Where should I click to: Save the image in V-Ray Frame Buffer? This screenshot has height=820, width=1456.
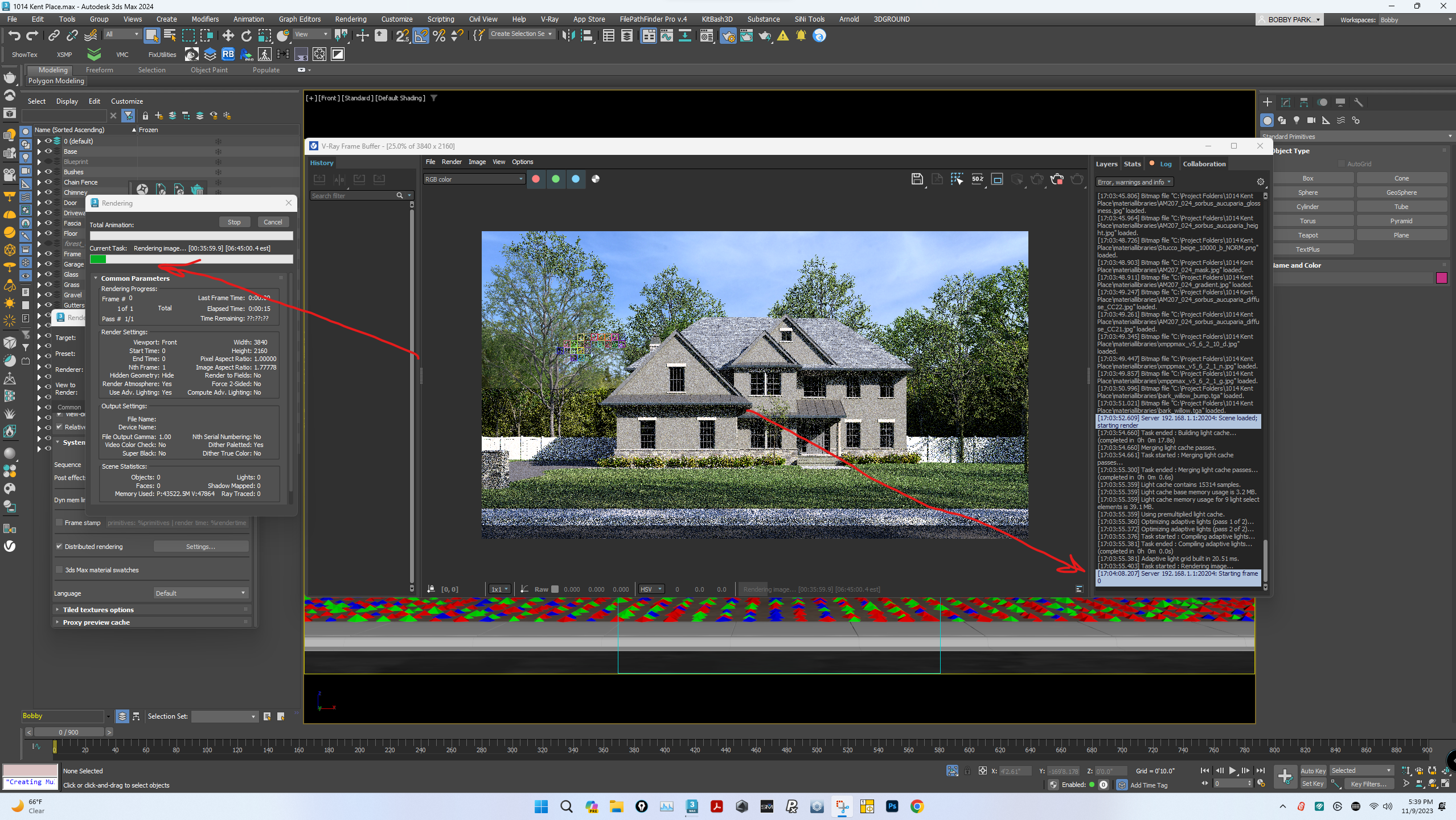917,179
